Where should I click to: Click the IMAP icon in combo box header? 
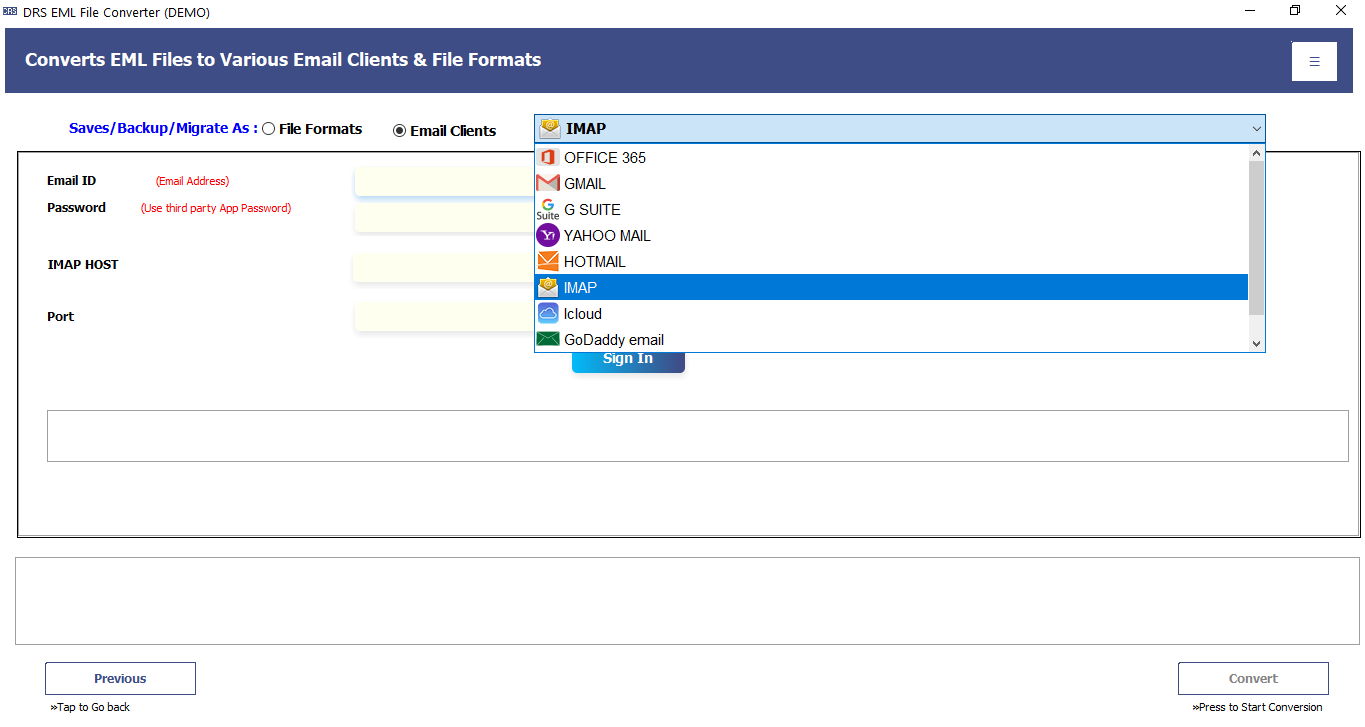pyautogui.click(x=549, y=128)
